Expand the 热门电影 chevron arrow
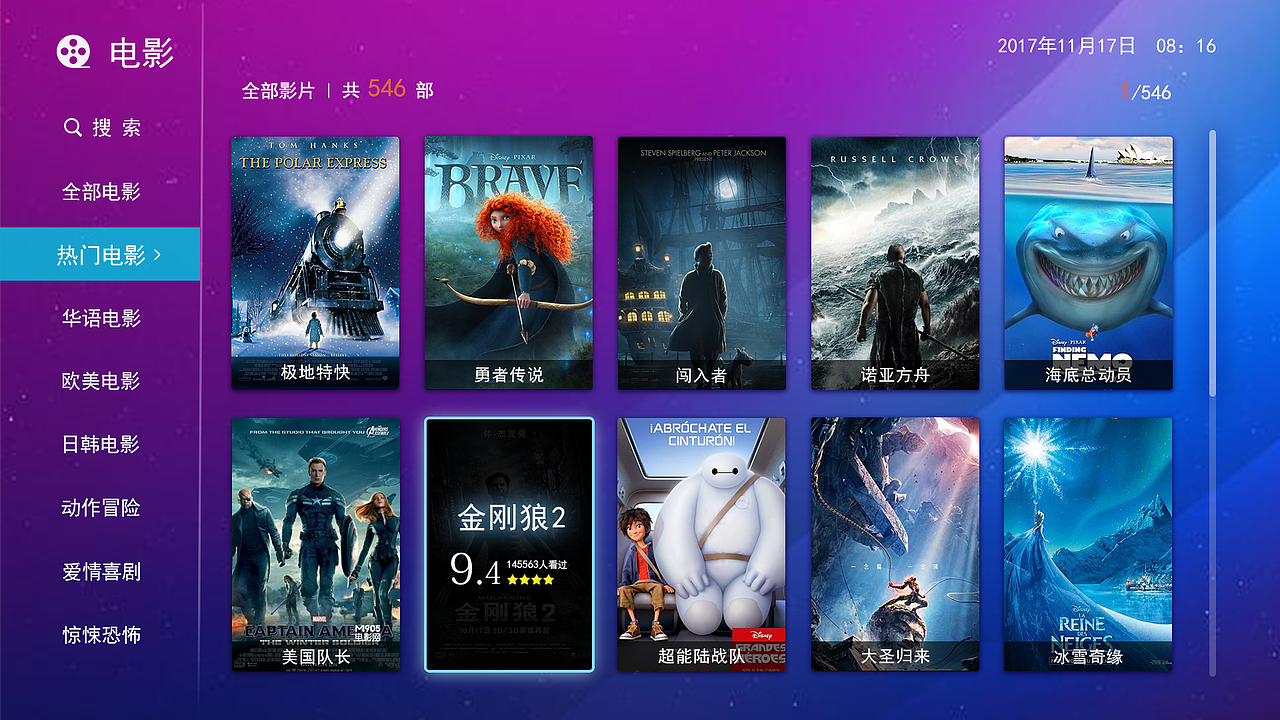 157,255
